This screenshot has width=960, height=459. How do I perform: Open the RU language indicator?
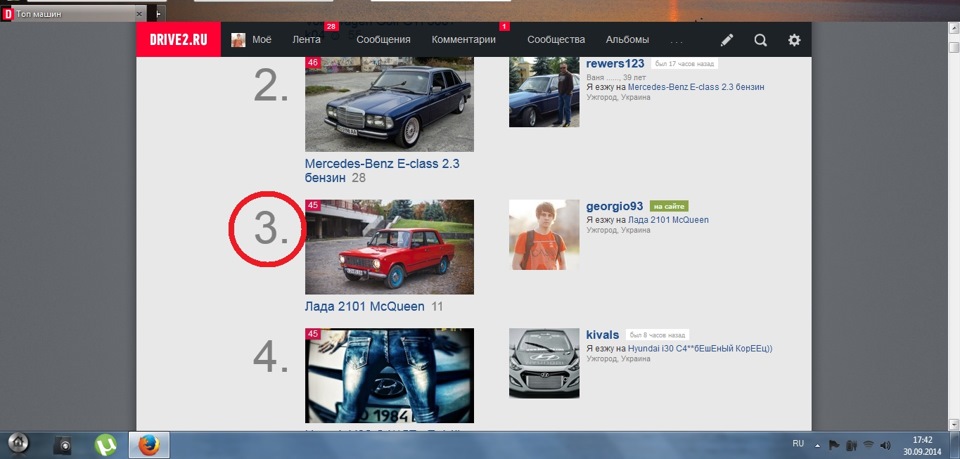pyautogui.click(x=798, y=443)
